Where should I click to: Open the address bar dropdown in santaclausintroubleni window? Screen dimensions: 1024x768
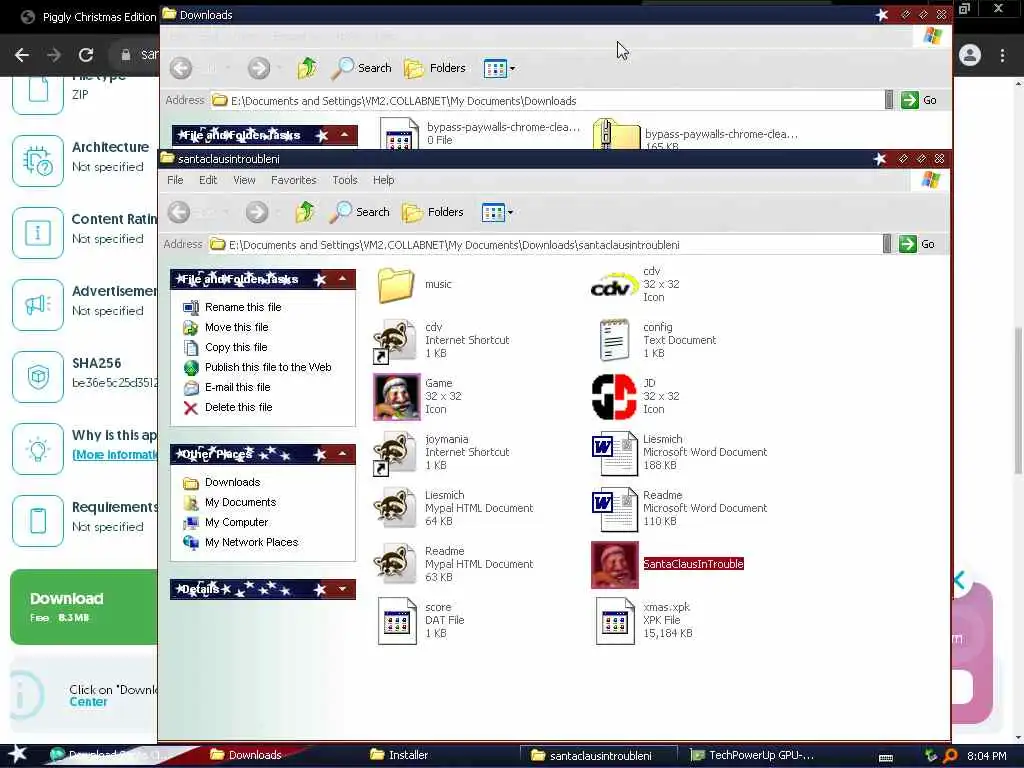887,244
